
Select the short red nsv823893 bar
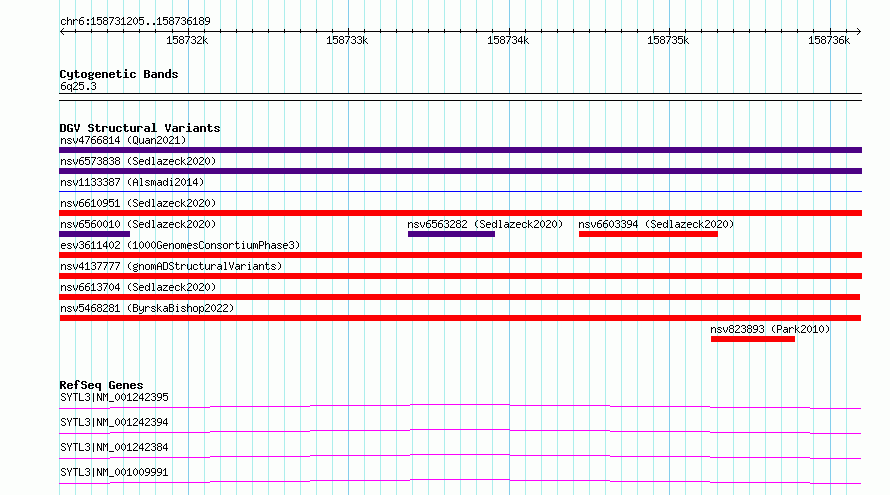tap(753, 339)
